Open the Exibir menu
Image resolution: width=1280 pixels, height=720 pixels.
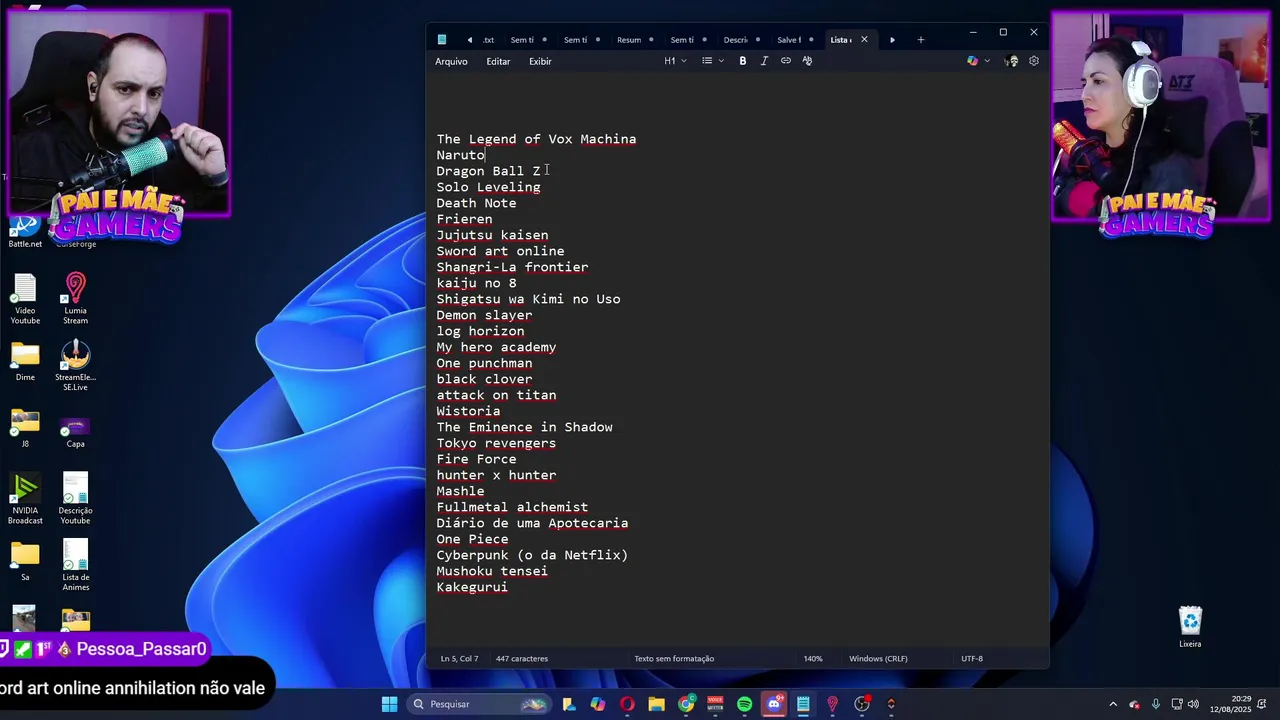point(540,61)
